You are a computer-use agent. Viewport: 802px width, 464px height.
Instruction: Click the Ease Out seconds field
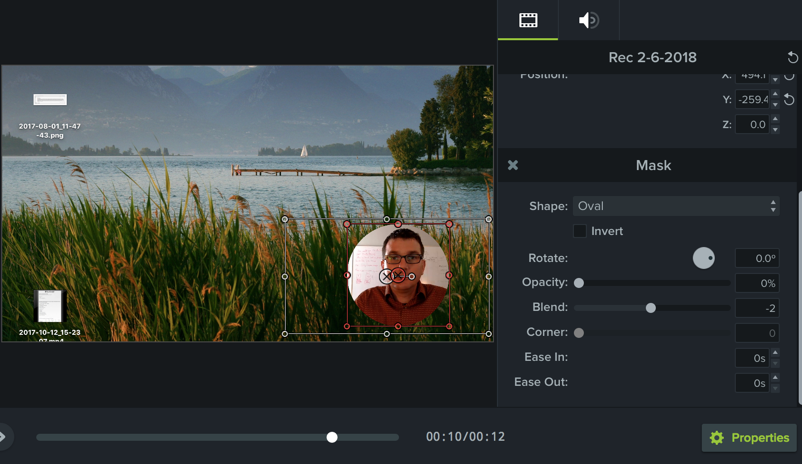click(x=752, y=383)
